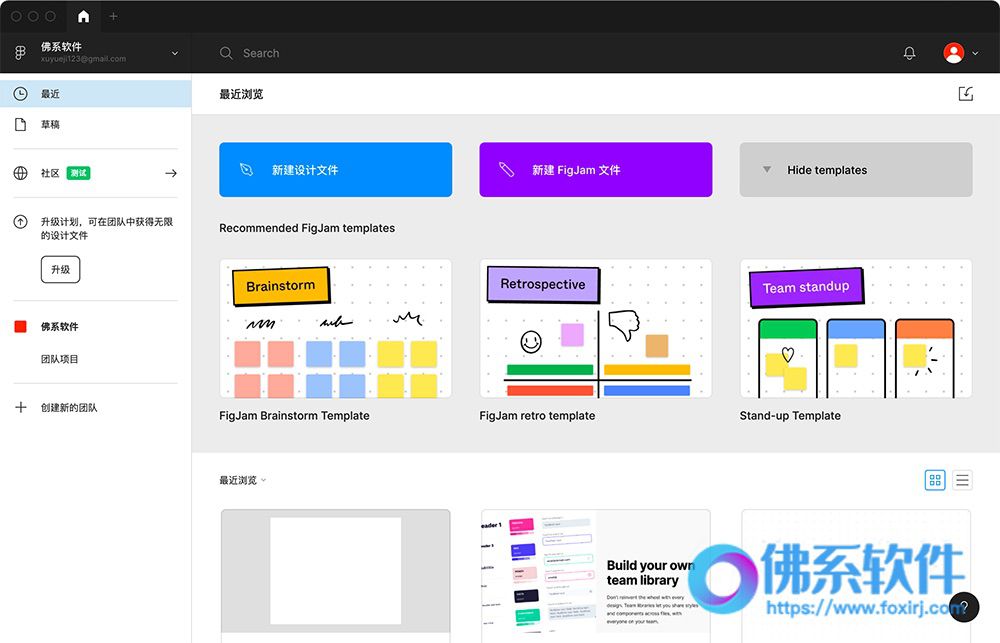Switch to grid view
The image size is (1000, 643).
tap(935, 480)
